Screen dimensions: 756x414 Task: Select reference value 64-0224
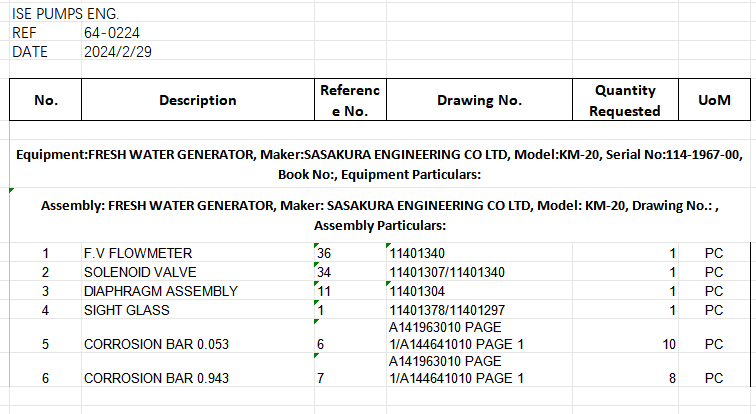click(198, 33)
